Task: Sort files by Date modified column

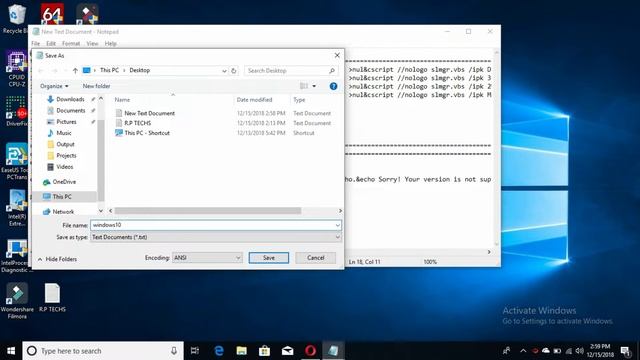Action: coord(254,100)
